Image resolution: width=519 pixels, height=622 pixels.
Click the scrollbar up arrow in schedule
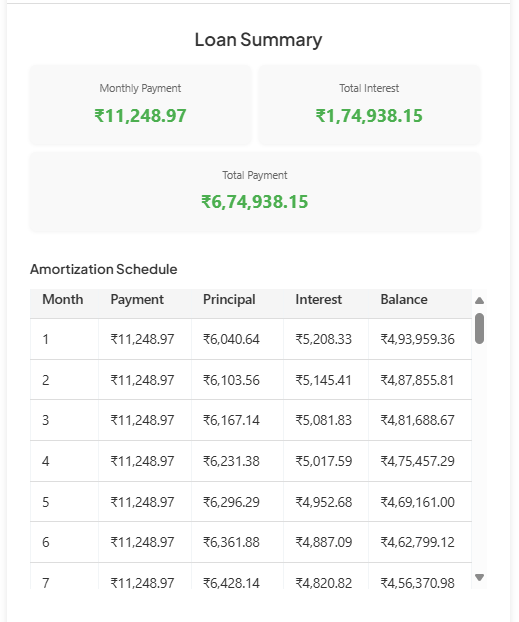[479, 301]
